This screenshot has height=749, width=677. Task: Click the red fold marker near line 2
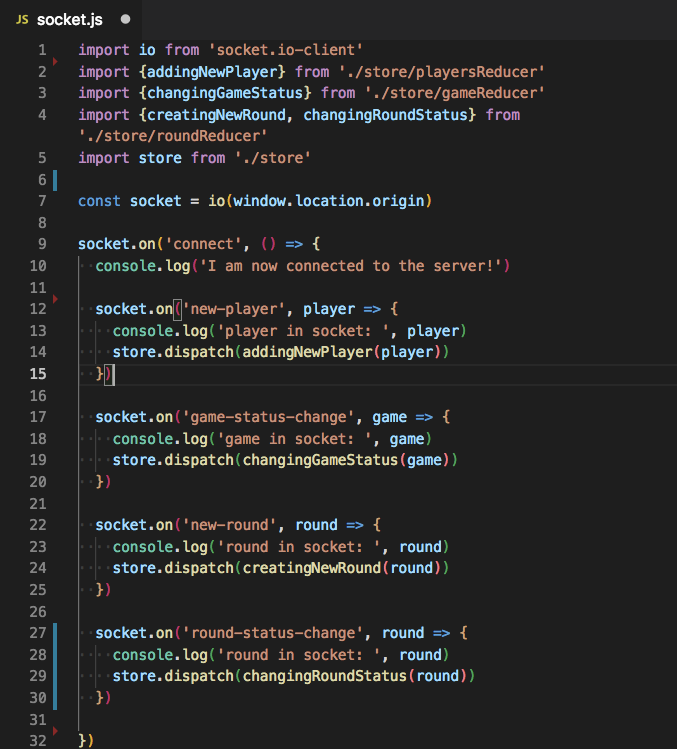55,61
